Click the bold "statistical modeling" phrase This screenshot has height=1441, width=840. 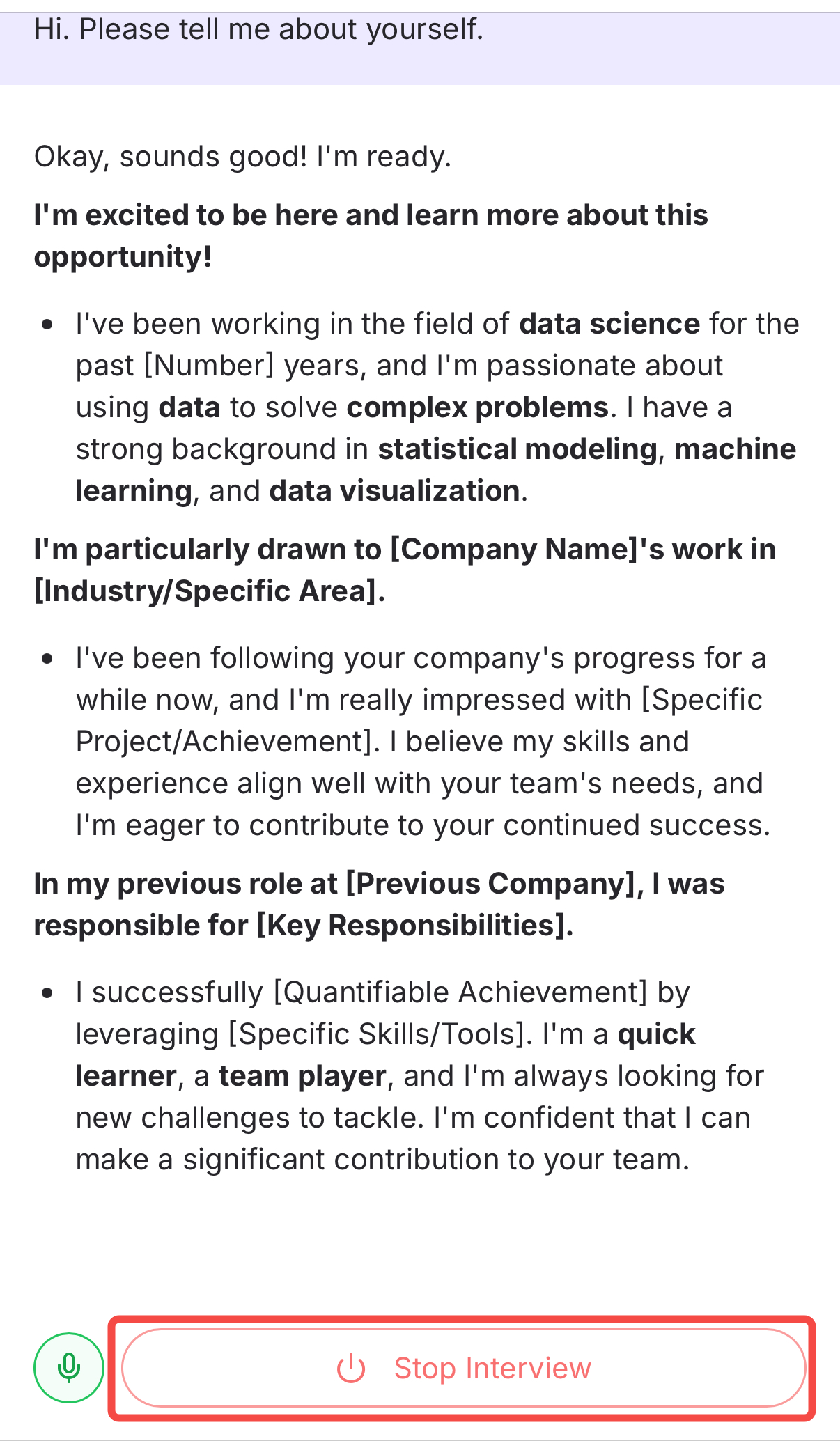[517, 449]
